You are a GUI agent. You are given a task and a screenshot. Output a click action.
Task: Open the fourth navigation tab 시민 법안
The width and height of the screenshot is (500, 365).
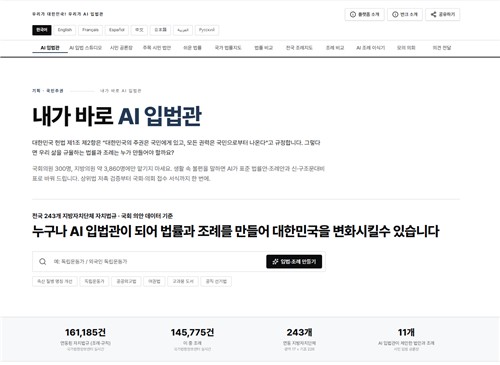(x=157, y=48)
